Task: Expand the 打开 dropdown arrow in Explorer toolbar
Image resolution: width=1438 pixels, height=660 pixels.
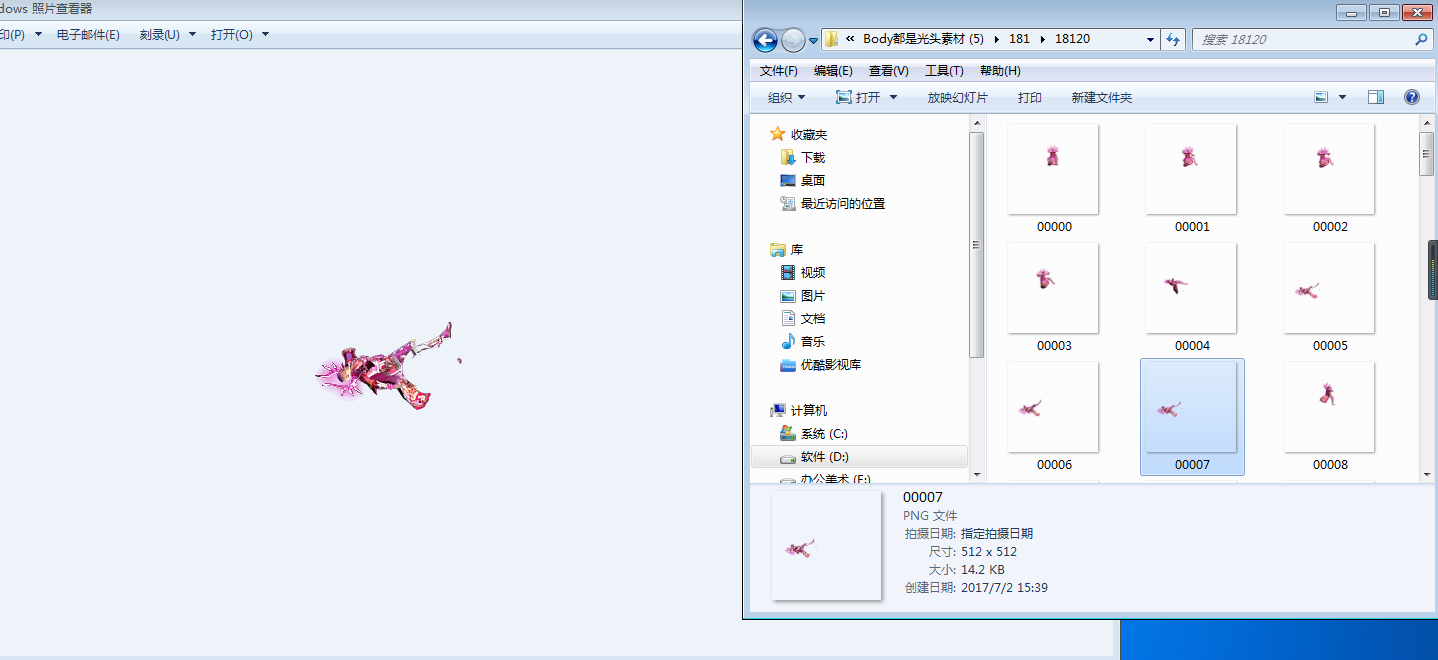Action: point(894,98)
